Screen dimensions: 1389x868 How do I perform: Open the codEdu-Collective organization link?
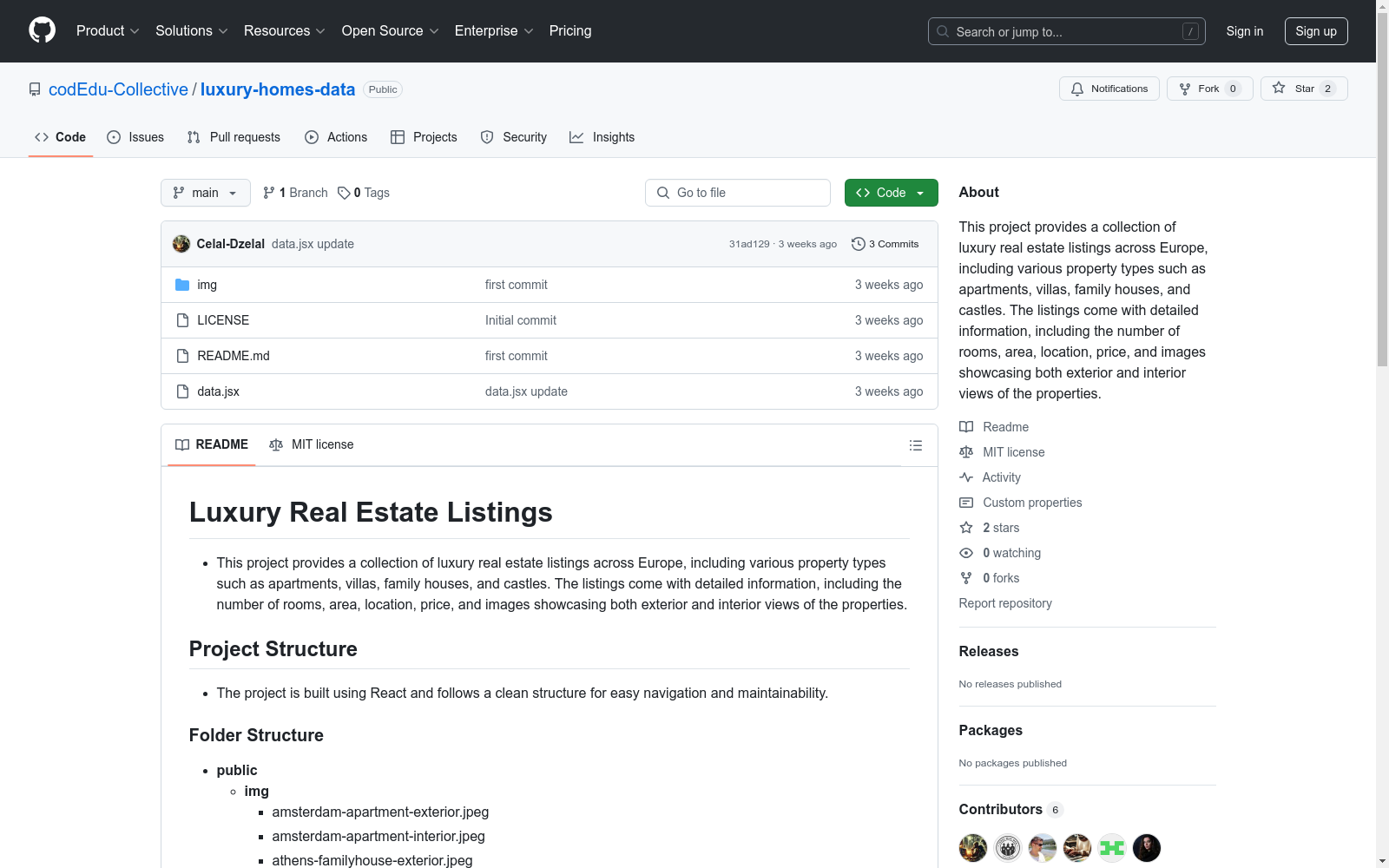click(x=118, y=89)
